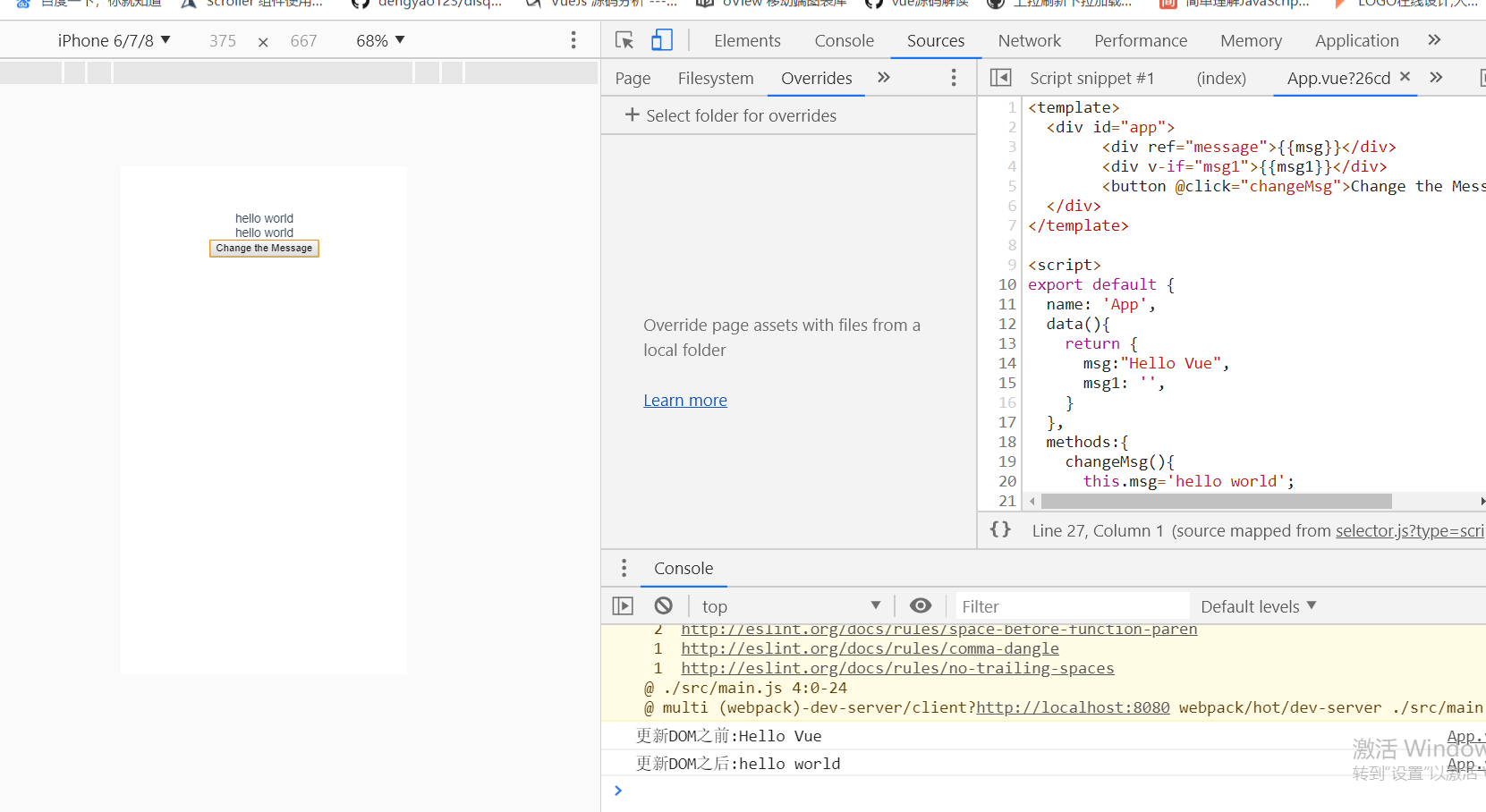Select the App.vue?26cd editor tab

(1338, 78)
